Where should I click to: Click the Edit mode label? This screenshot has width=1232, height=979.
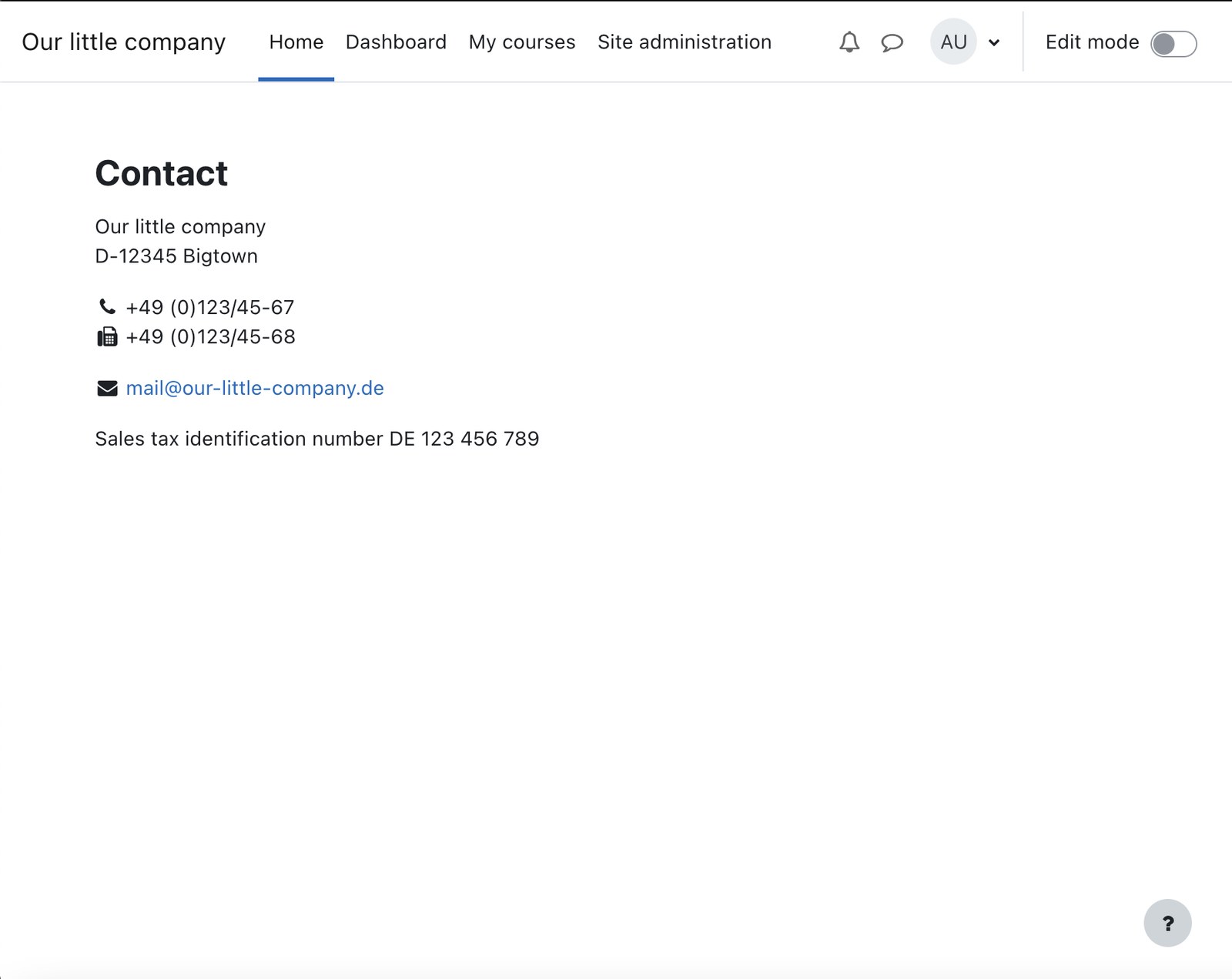(x=1092, y=42)
